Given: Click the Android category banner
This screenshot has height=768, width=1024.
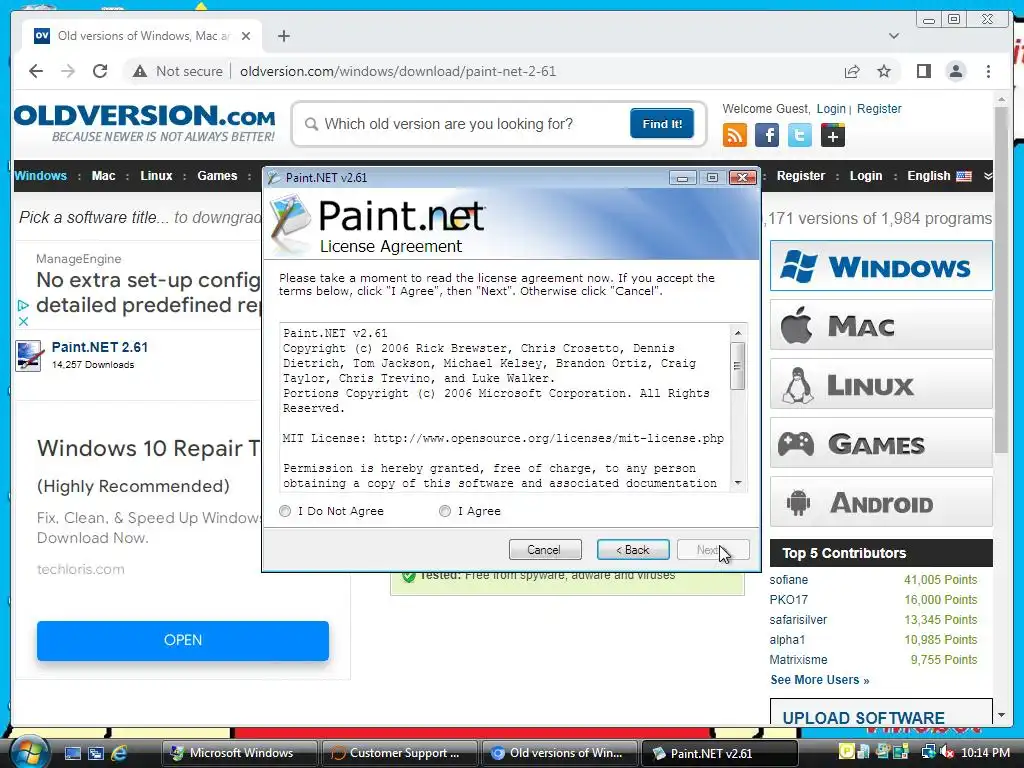Looking at the screenshot, I should pos(881,502).
